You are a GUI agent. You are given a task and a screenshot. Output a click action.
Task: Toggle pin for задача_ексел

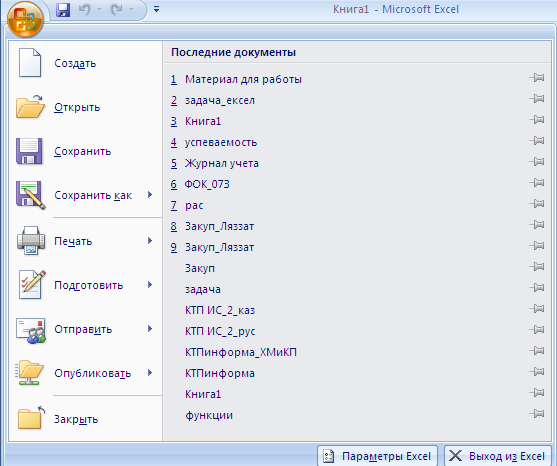pyautogui.click(x=537, y=98)
